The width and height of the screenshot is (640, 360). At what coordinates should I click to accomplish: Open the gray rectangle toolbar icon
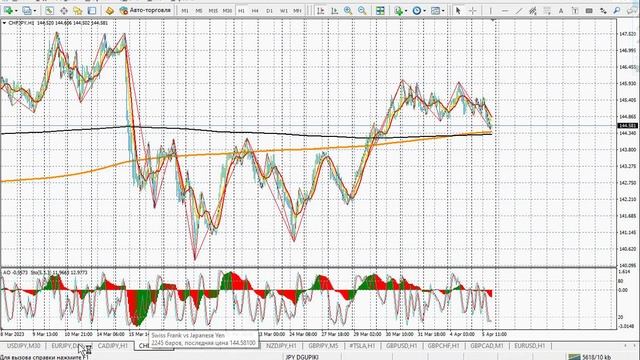pyautogui.click(x=589, y=11)
